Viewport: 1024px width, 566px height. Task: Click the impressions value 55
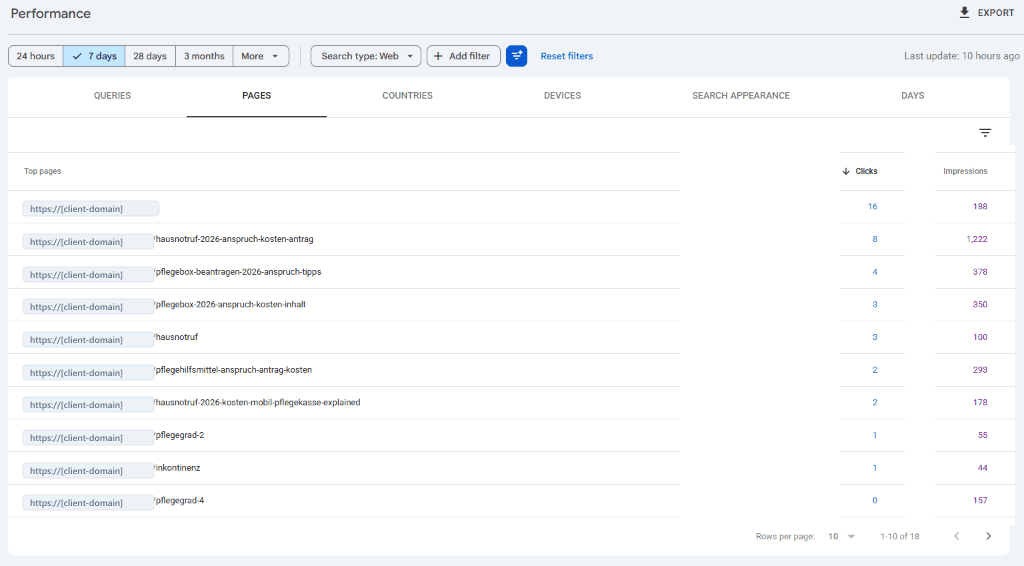click(x=982, y=435)
